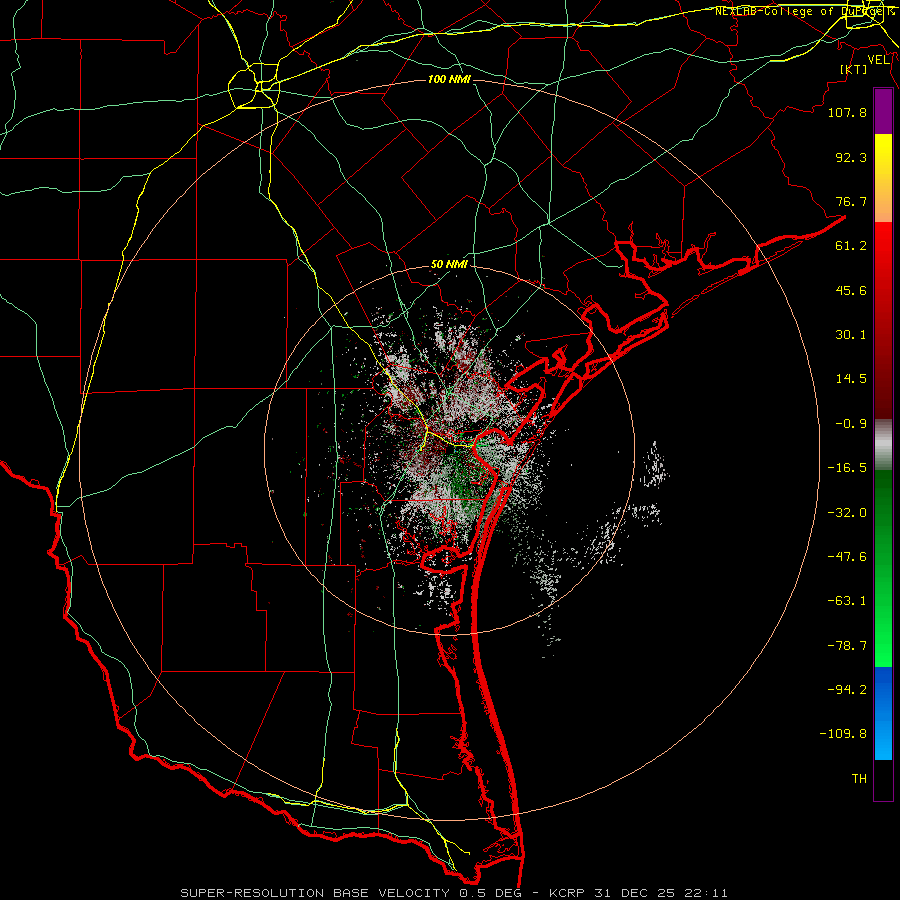Click the -94.2 velocity scale value
900x900 pixels.
(x=847, y=690)
